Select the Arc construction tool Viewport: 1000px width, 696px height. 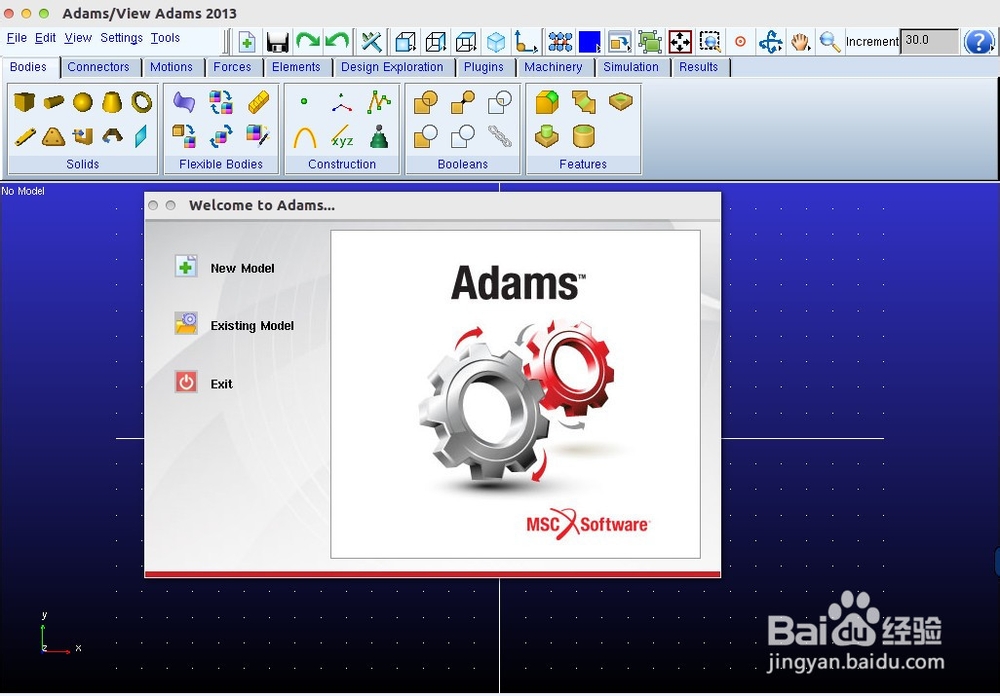point(305,137)
